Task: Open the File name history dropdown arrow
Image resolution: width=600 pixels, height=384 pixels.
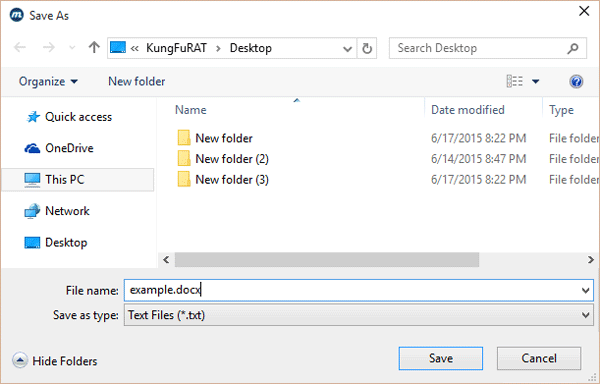Action: (x=585, y=290)
